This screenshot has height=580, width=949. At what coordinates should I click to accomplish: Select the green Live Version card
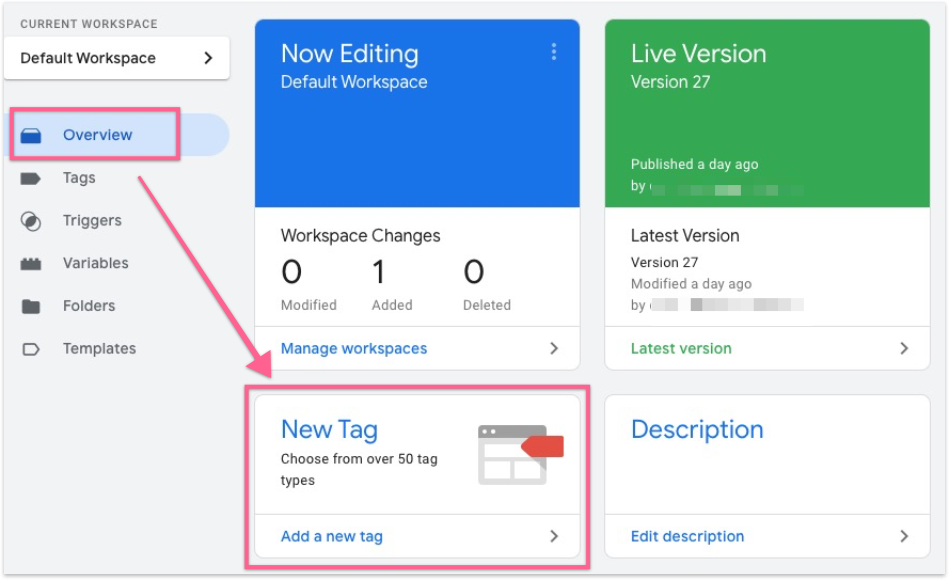point(767,113)
